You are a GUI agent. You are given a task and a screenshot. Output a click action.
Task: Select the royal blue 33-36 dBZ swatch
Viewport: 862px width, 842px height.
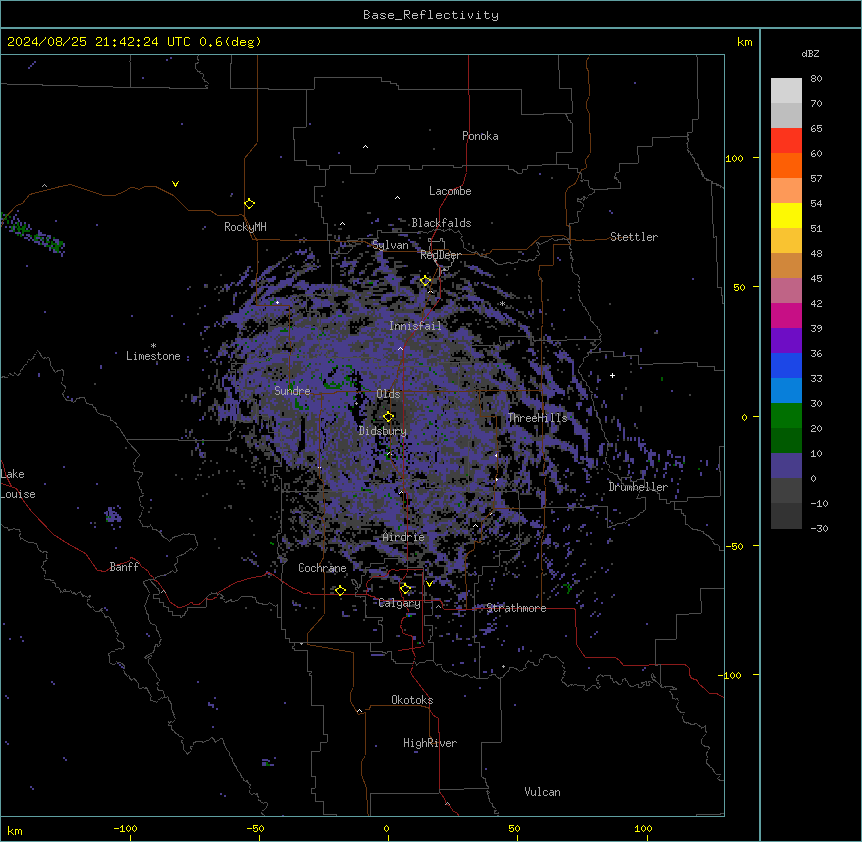pos(786,365)
